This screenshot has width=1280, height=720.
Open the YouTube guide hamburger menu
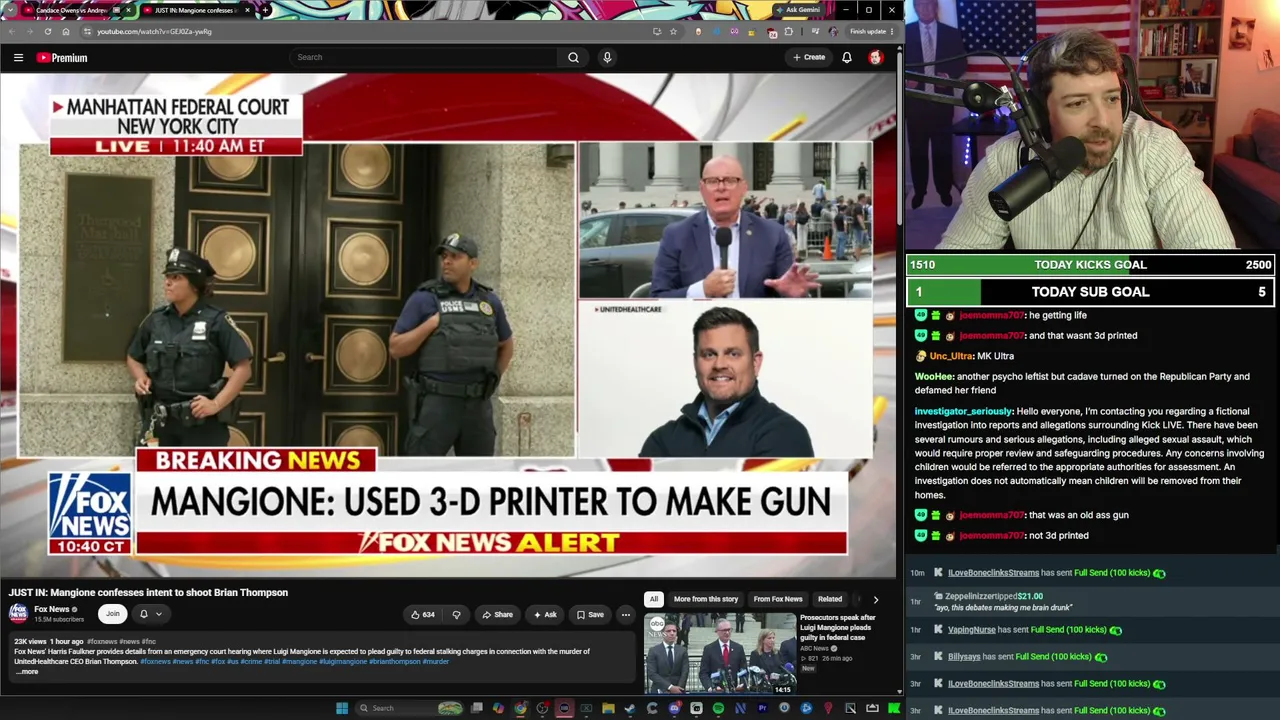click(18, 58)
